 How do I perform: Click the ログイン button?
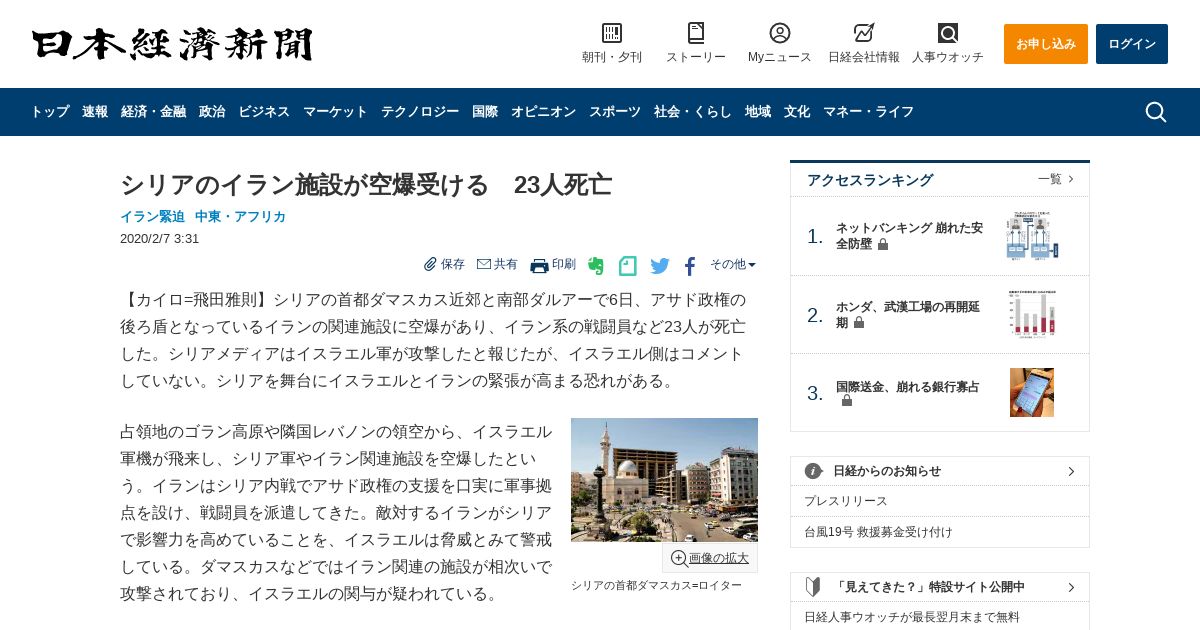(1132, 44)
